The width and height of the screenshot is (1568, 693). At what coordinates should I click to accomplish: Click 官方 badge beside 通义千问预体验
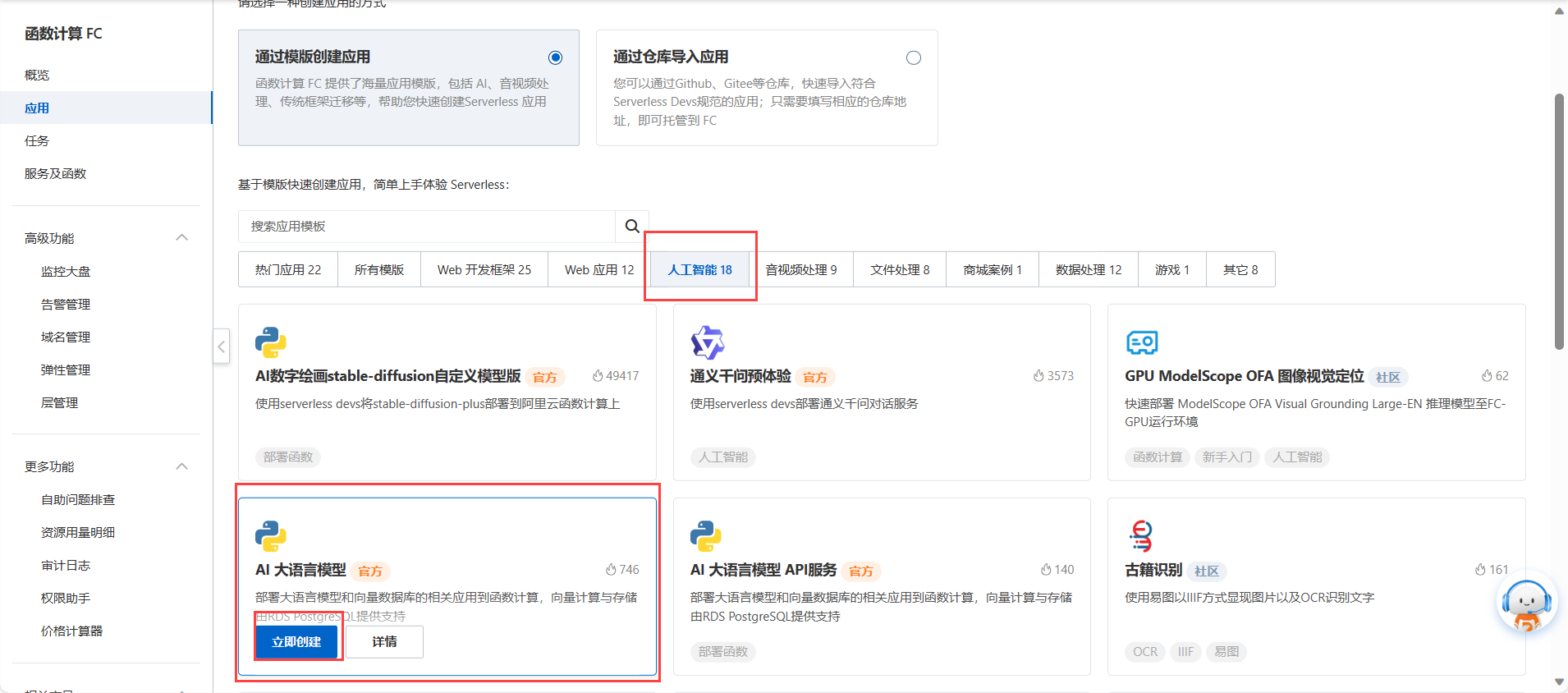click(814, 377)
